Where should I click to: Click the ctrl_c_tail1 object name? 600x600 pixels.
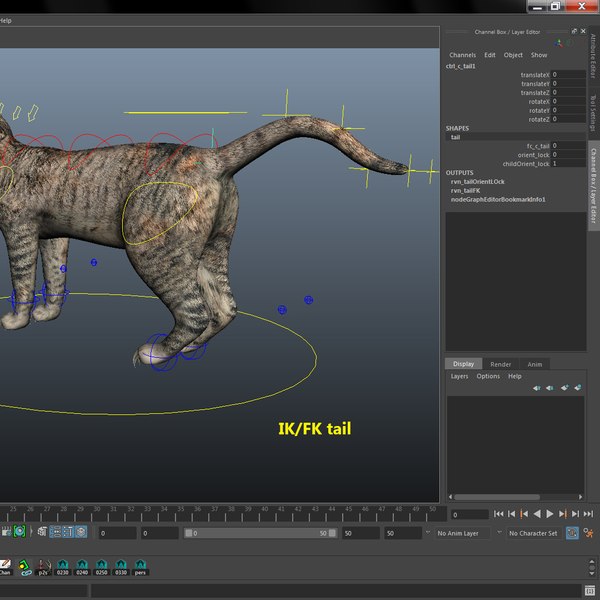pos(460,66)
